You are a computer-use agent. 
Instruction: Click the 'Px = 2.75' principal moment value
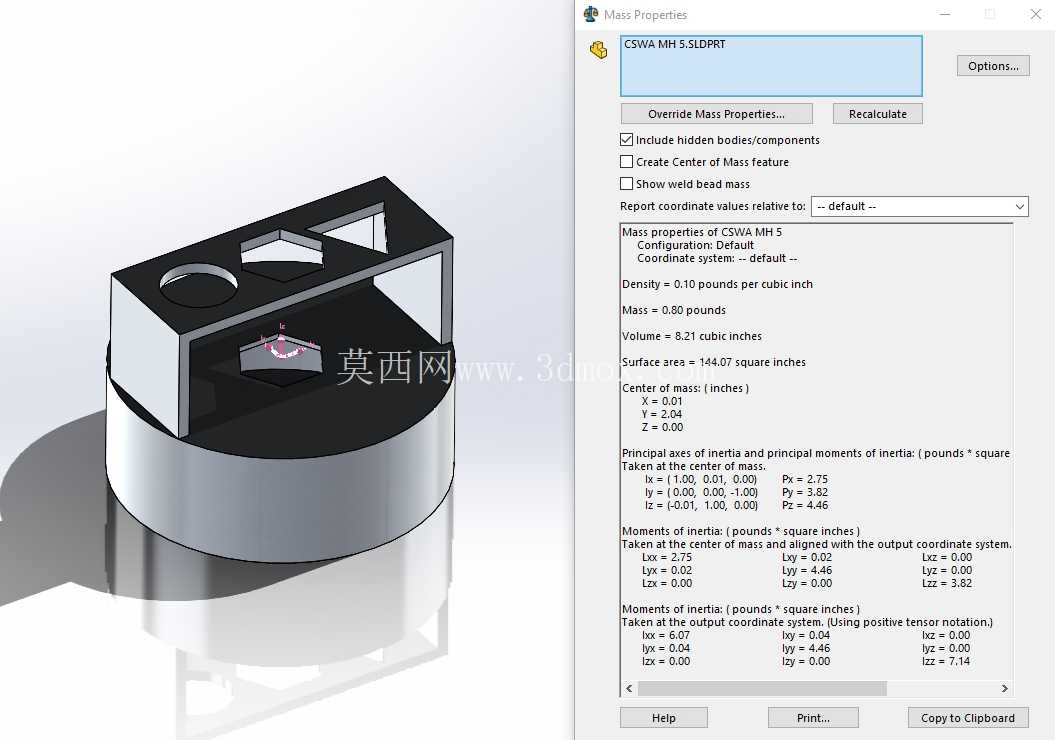point(805,479)
